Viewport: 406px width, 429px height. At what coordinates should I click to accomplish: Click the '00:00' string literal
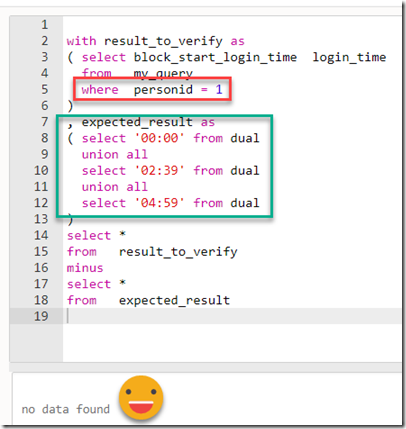tap(160, 138)
